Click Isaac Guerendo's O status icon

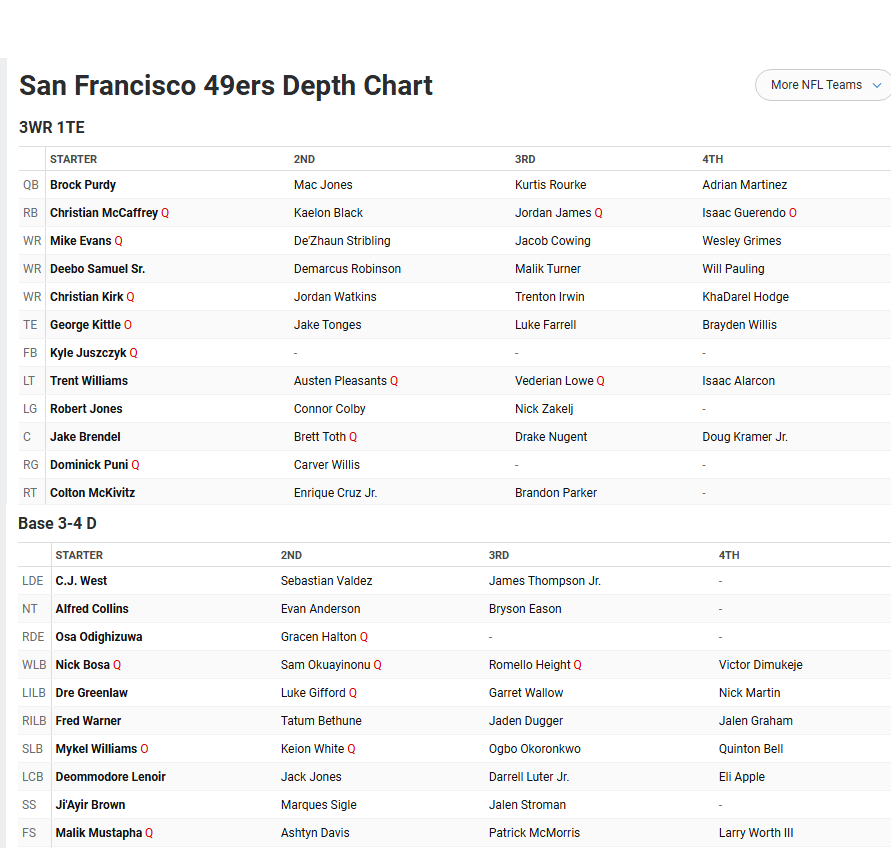pos(793,213)
